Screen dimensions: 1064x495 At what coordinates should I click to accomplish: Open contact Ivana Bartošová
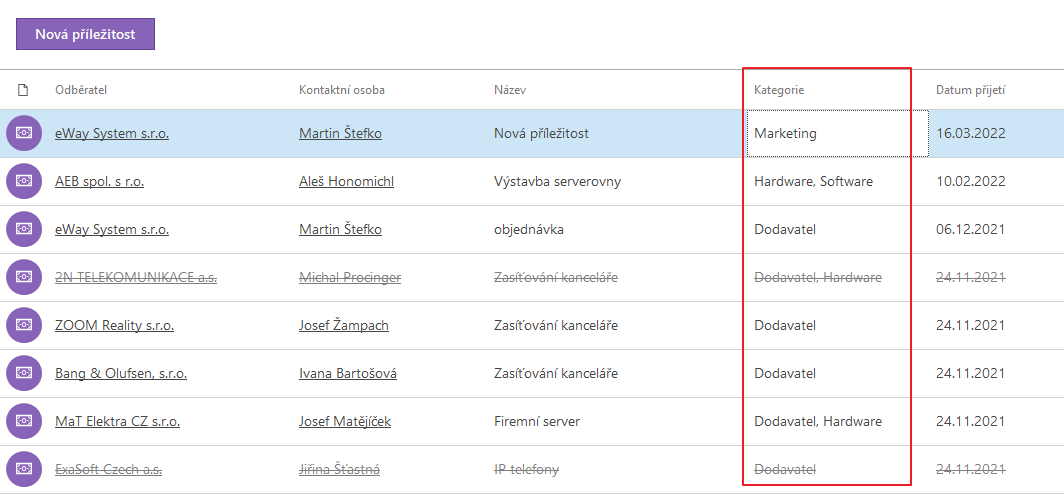point(347,373)
